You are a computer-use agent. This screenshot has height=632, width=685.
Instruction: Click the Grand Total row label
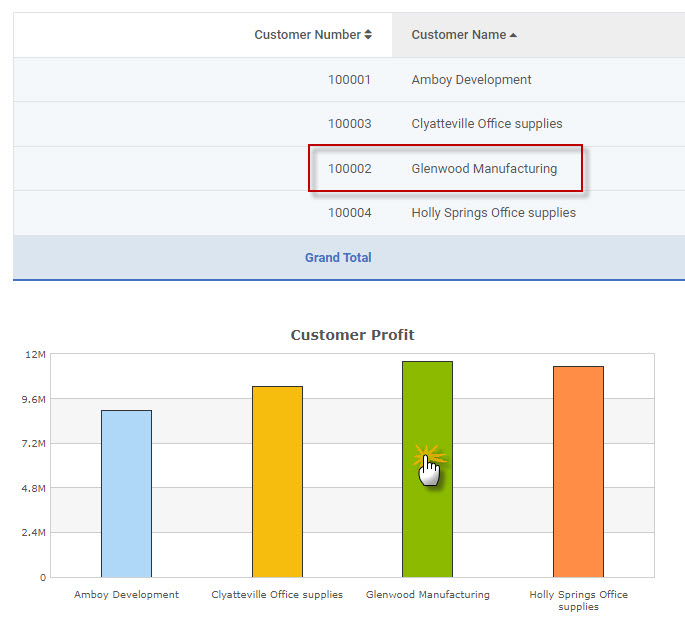(338, 258)
